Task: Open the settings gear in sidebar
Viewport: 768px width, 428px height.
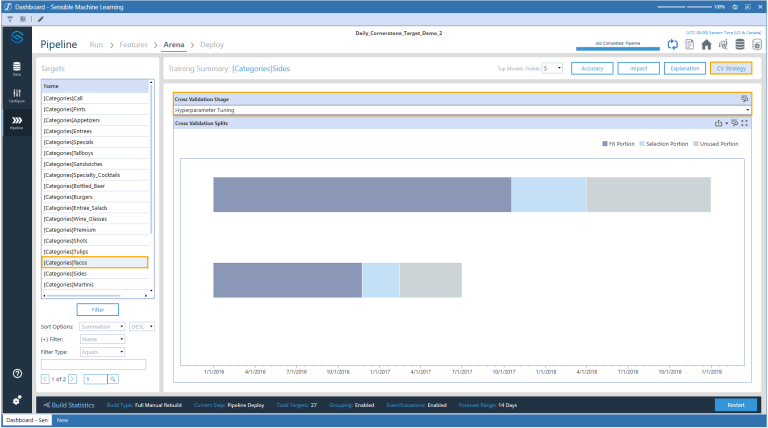Action: point(17,400)
